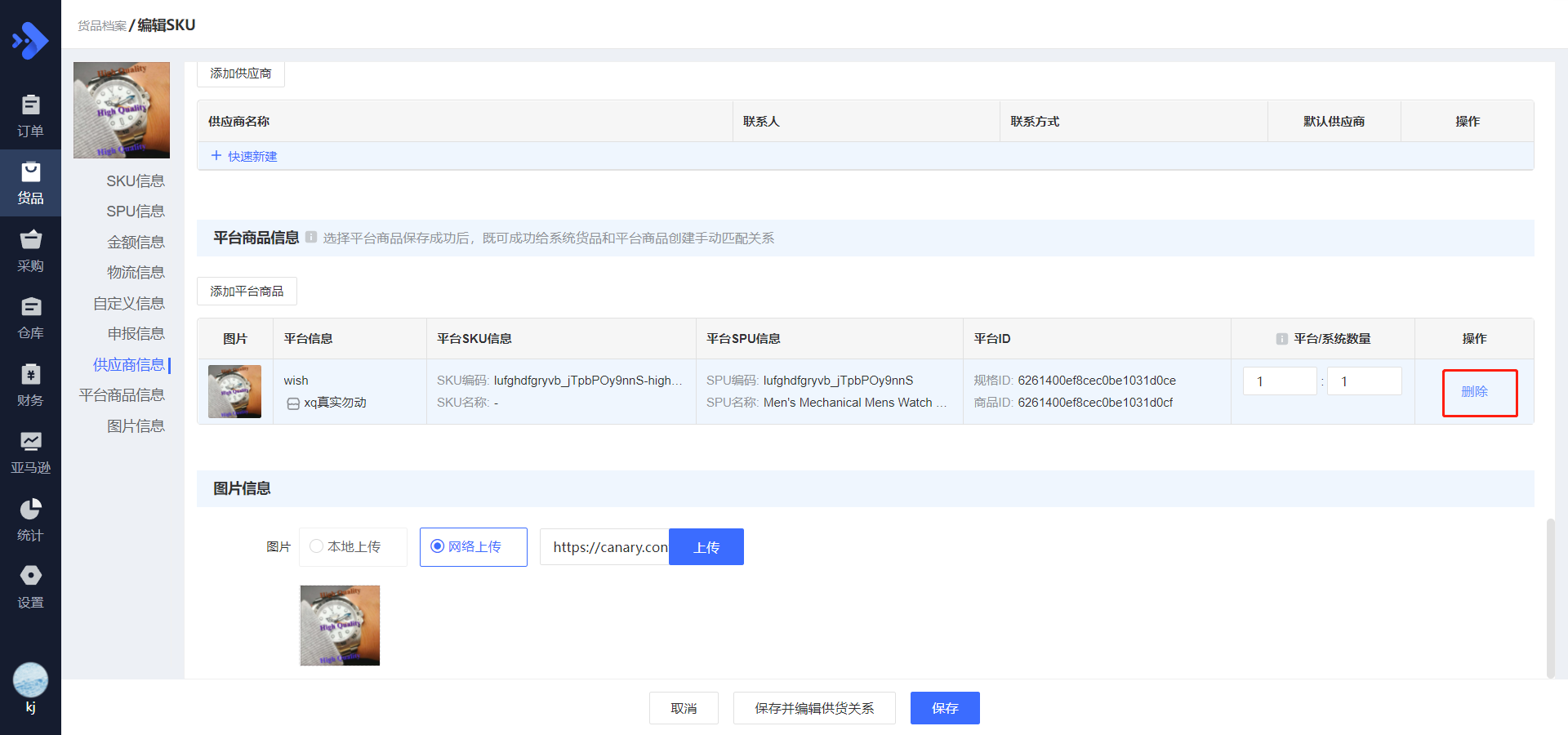The image size is (1568, 735).
Task: Go to SKU信息 section
Action: coord(136,181)
